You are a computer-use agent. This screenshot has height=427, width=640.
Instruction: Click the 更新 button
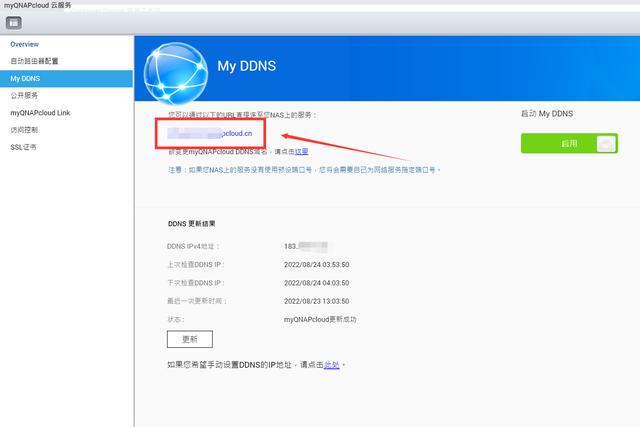coord(190,339)
